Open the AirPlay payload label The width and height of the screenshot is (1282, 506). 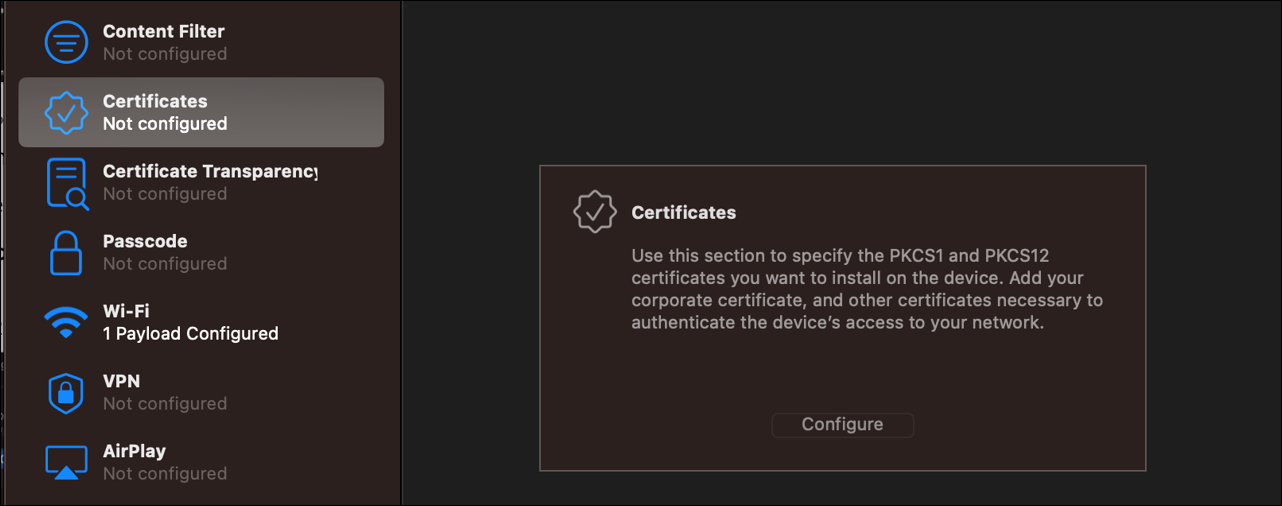tap(133, 452)
